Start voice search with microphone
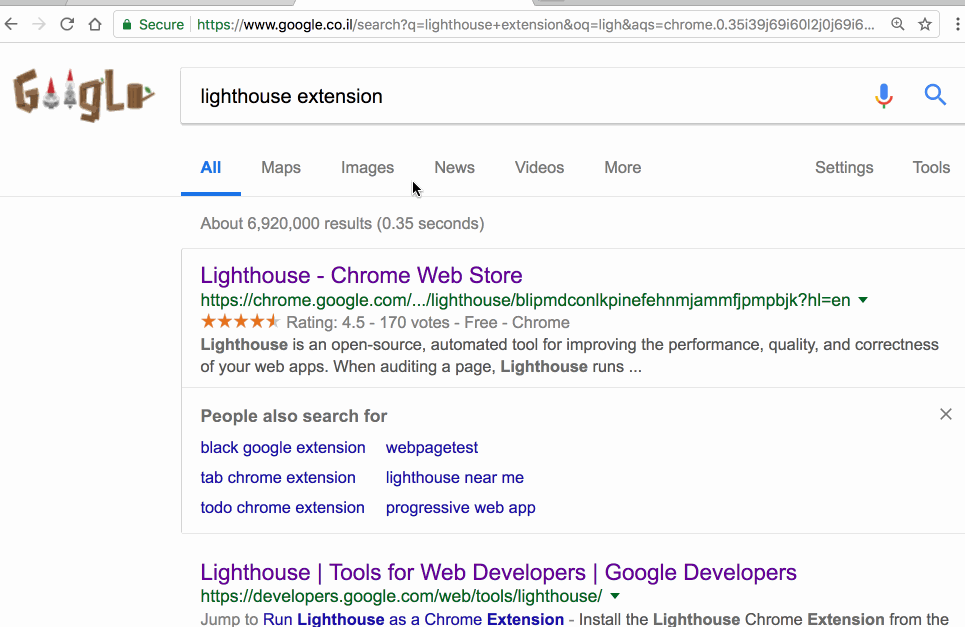965x627 pixels. point(884,95)
